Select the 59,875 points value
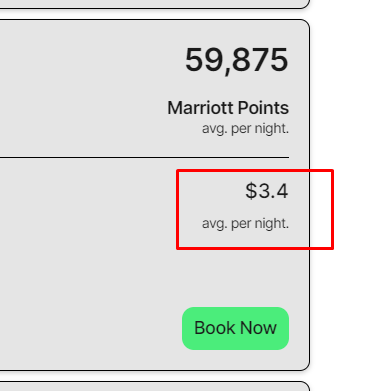This screenshot has width=370, height=391. 237,60
